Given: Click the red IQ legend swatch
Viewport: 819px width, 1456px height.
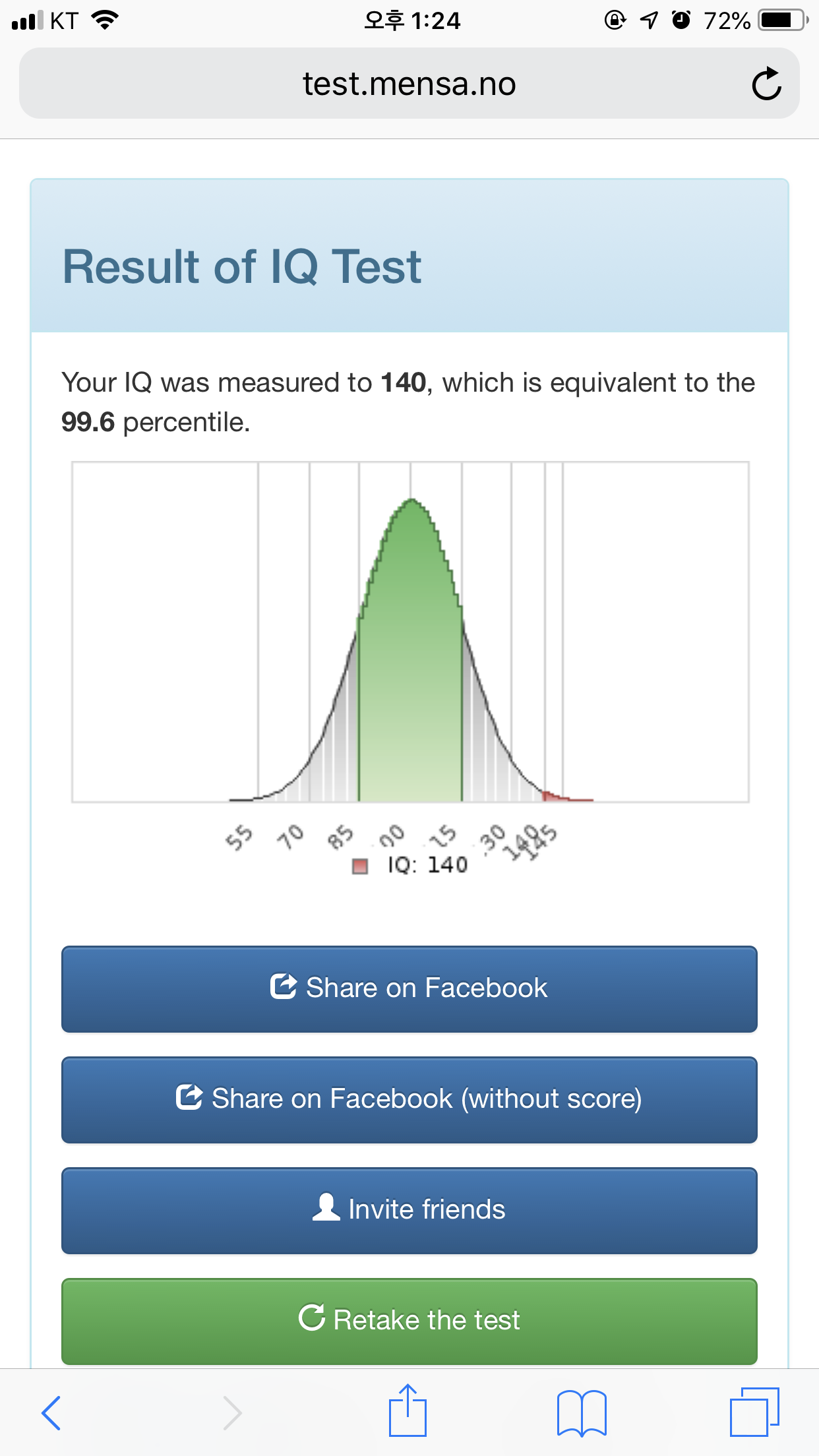Looking at the screenshot, I should [x=360, y=866].
